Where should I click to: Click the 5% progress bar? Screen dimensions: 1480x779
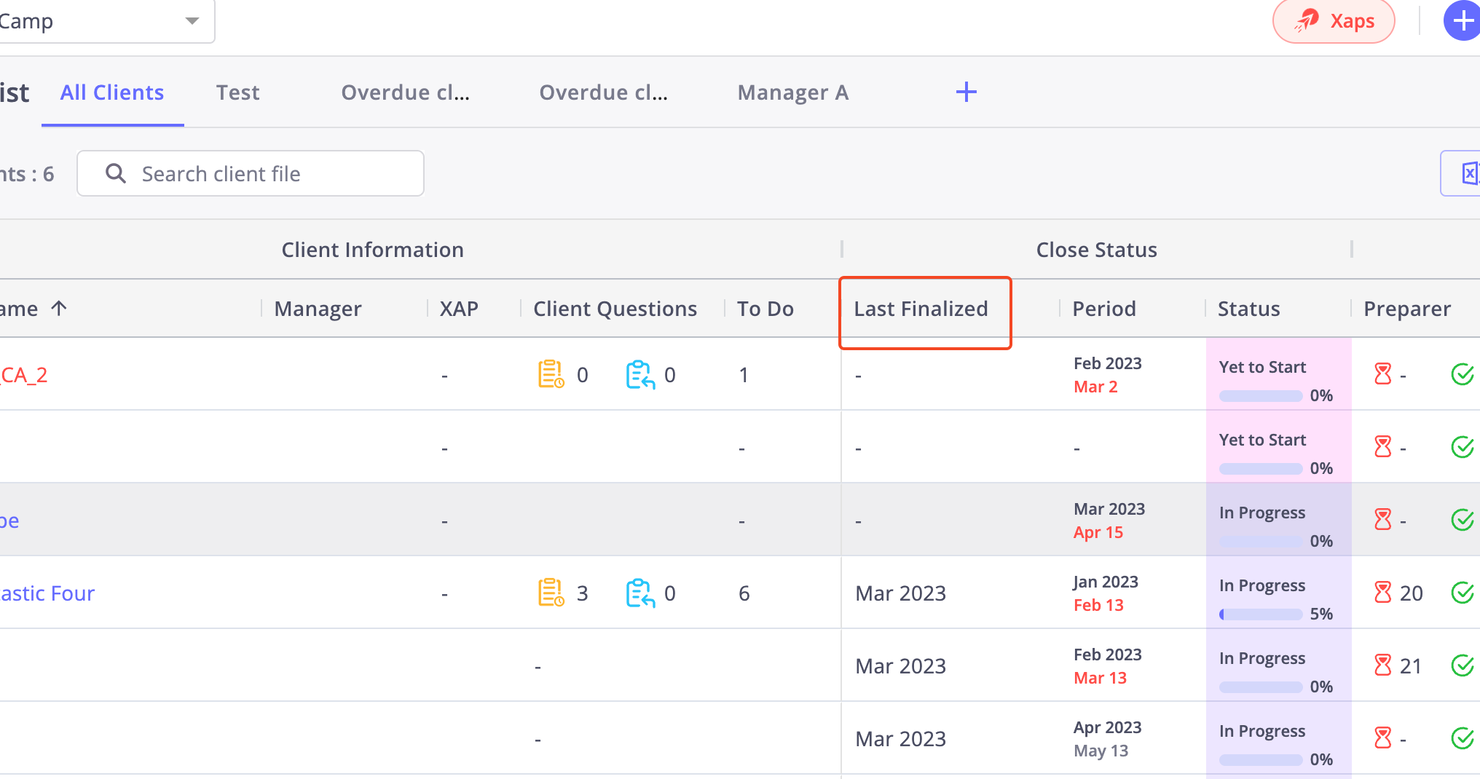[1262, 615]
